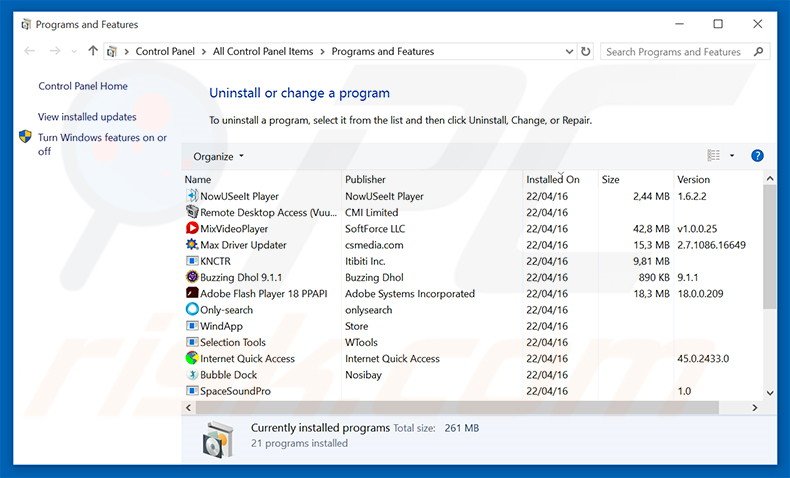Image resolution: width=790 pixels, height=478 pixels.
Task: Click the Internet Quick Access globe icon
Action: [x=192, y=358]
